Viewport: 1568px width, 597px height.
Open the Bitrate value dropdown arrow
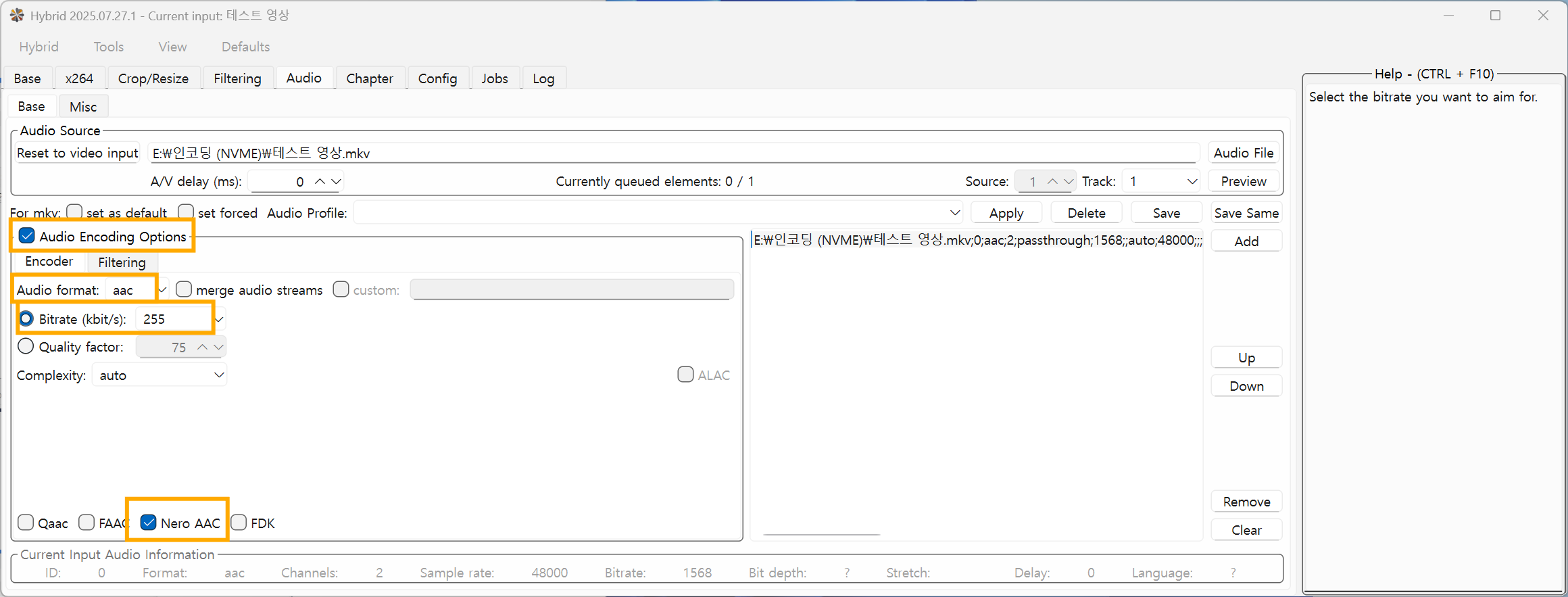[219, 319]
